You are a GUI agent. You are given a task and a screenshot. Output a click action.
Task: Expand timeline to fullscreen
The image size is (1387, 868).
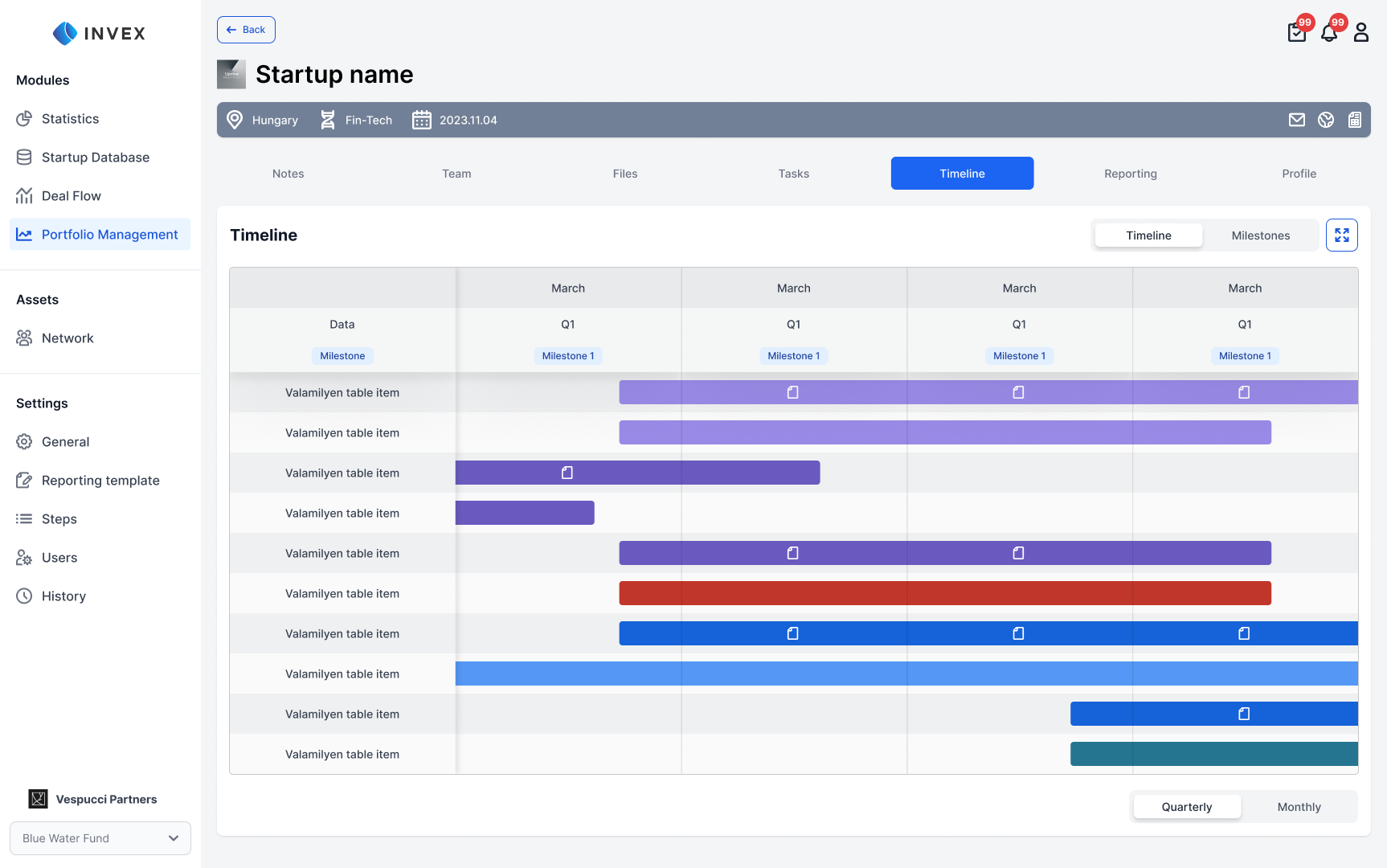tap(1342, 235)
